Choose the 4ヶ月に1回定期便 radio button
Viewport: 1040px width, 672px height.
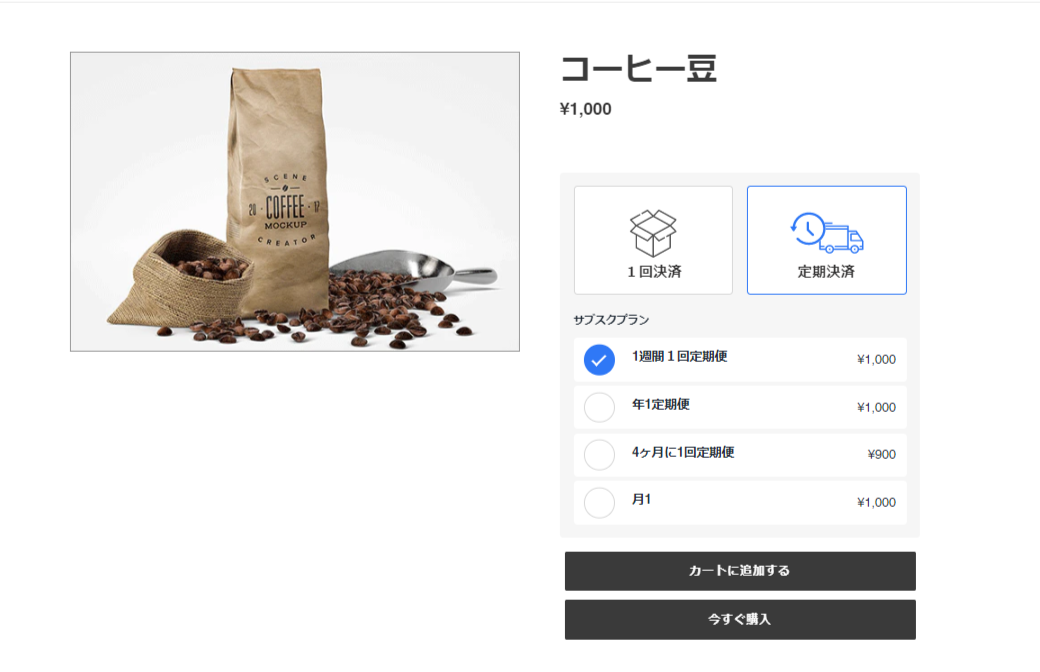click(599, 455)
